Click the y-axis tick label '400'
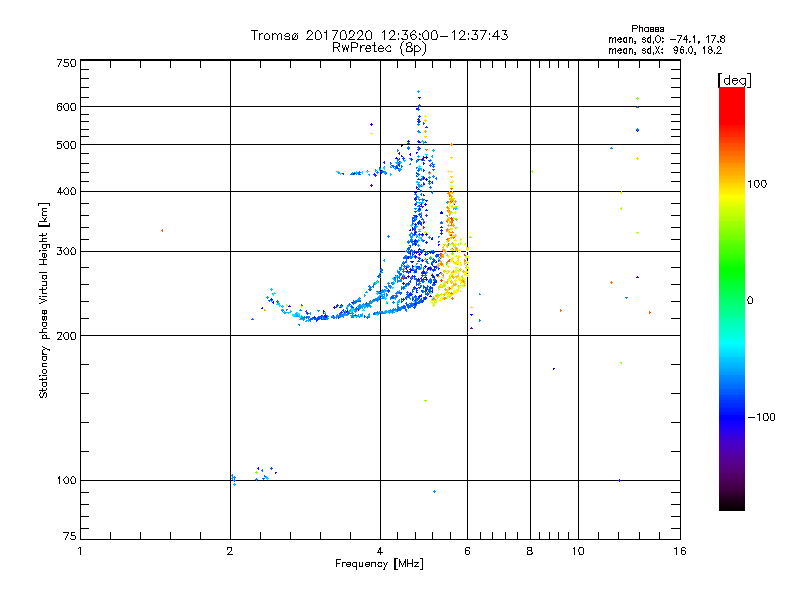 [67, 191]
